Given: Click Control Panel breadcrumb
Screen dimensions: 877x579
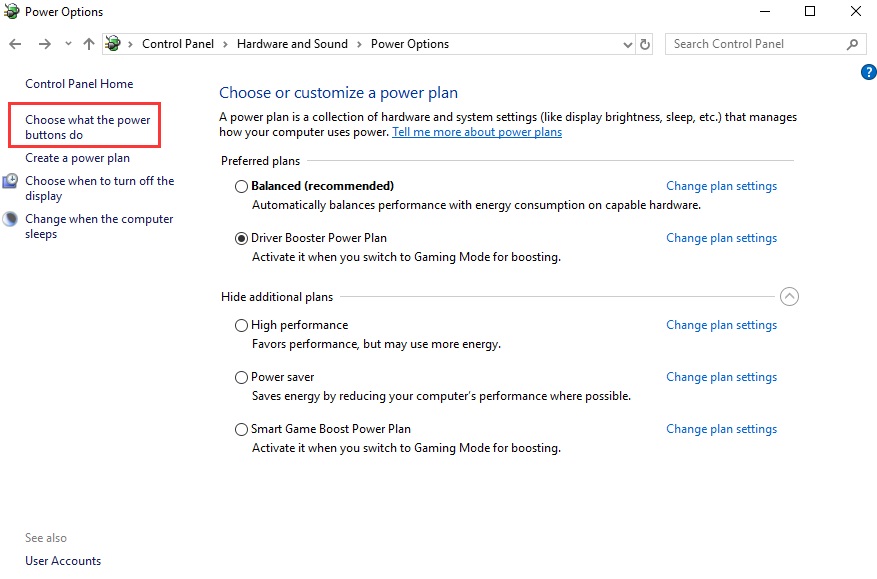Looking at the screenshot, I should pyautogui.click(x=178, y=44).
